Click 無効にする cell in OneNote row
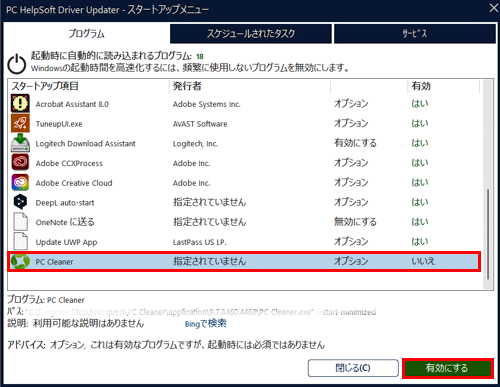The image size is (500, 387). pyautogui.click(x=355, y=222)
